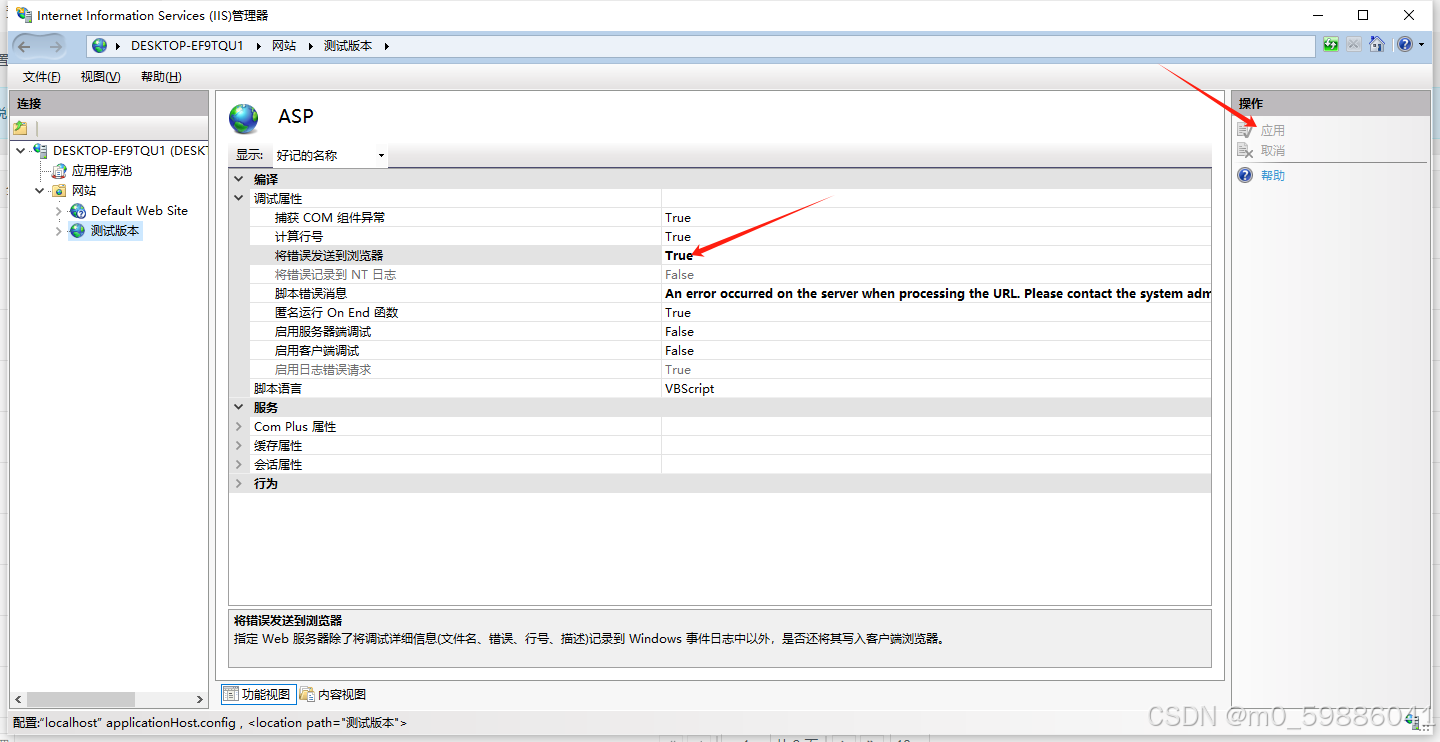This screenshot has height=742, width=1440.
Task: Click the blue Help question mark icon
Action: tap(1405, 44)
